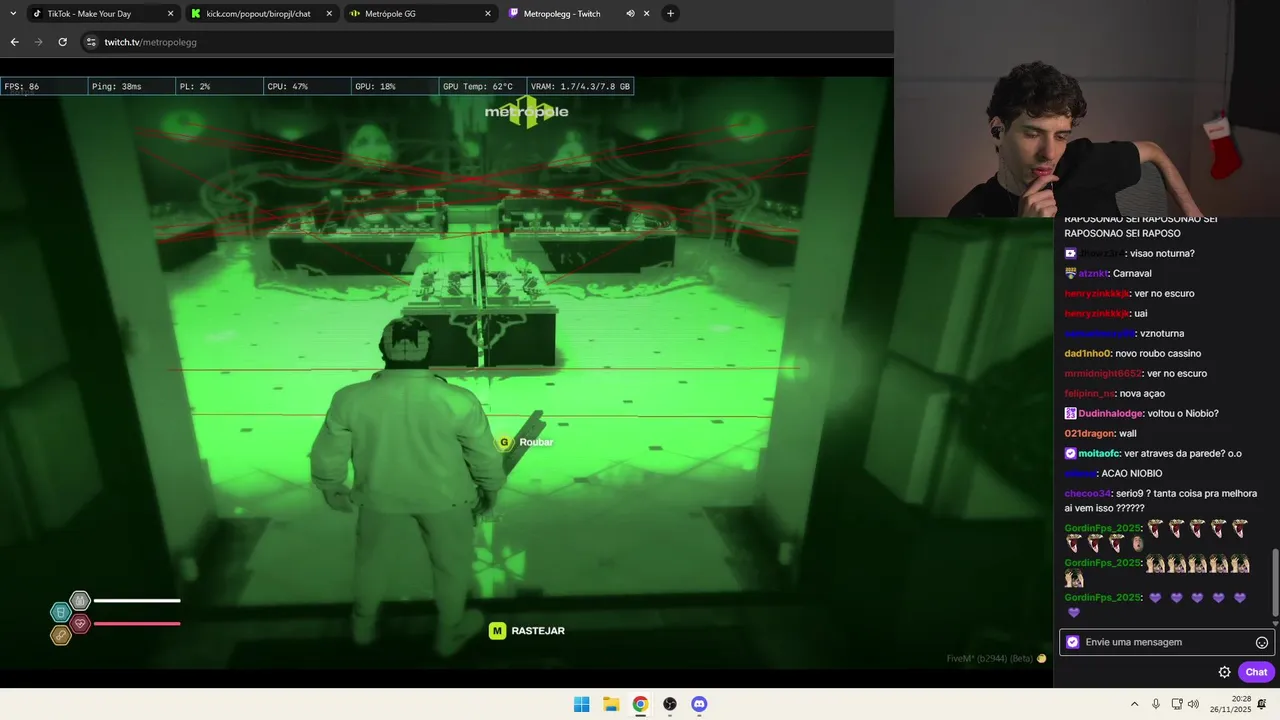
Task: Click the Kick tab favicon
Action: (196, 14)
